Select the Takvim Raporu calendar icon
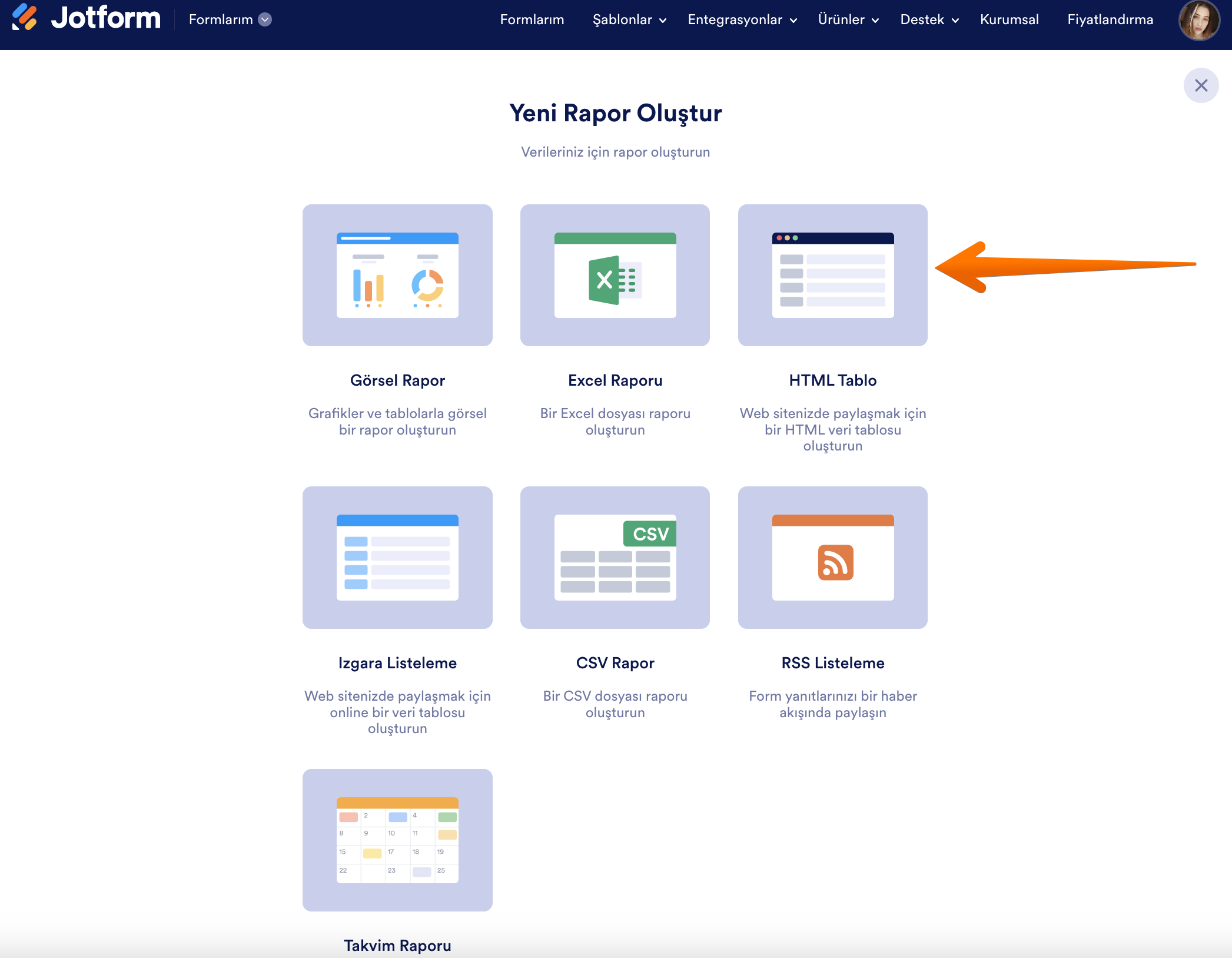This screenshot has height=958, width=1232. pos(397,840)
